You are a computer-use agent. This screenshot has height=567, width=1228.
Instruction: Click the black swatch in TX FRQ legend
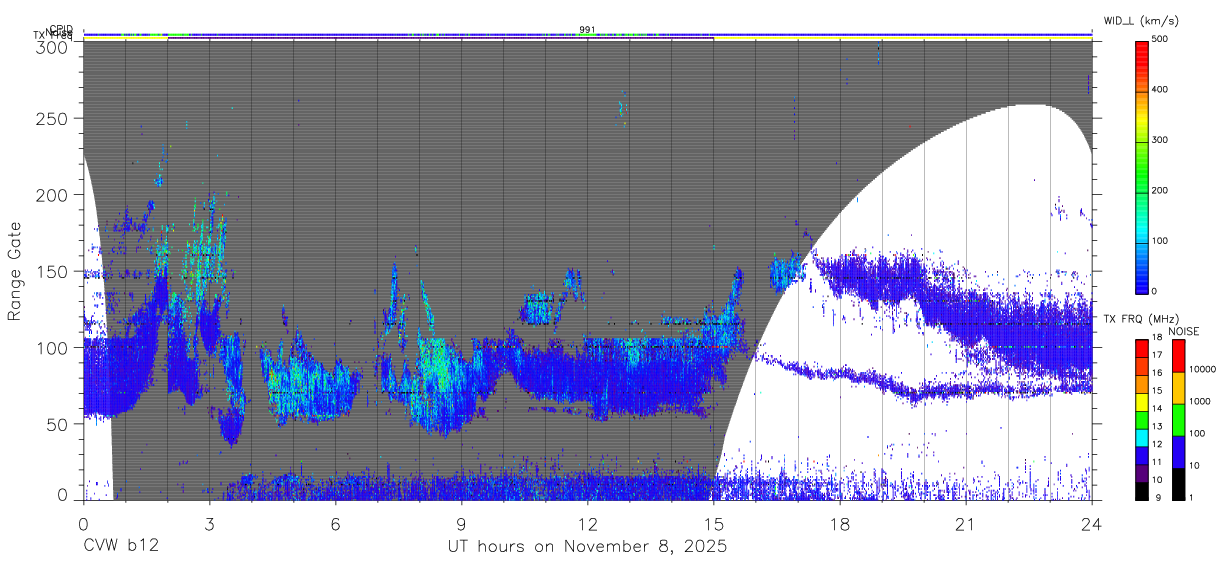coord(1142,489)
